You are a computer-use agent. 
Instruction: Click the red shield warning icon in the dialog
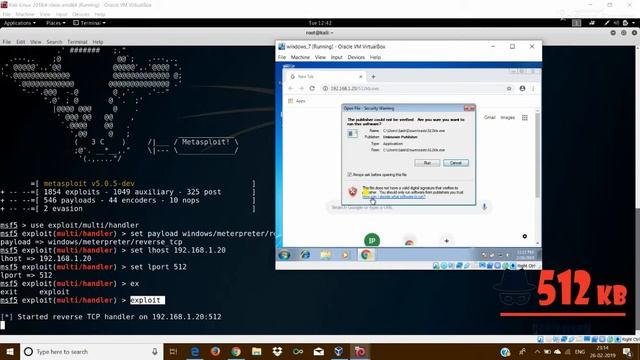click(x=353, y=191)
